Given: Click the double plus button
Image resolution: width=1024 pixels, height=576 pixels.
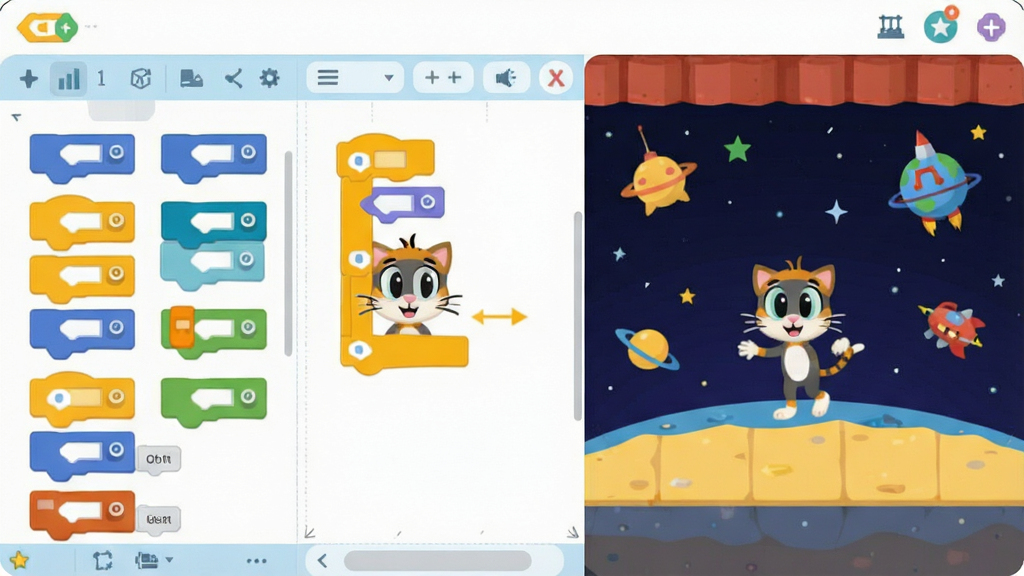Looking at the screenshot, I should (x=443, y=78).
